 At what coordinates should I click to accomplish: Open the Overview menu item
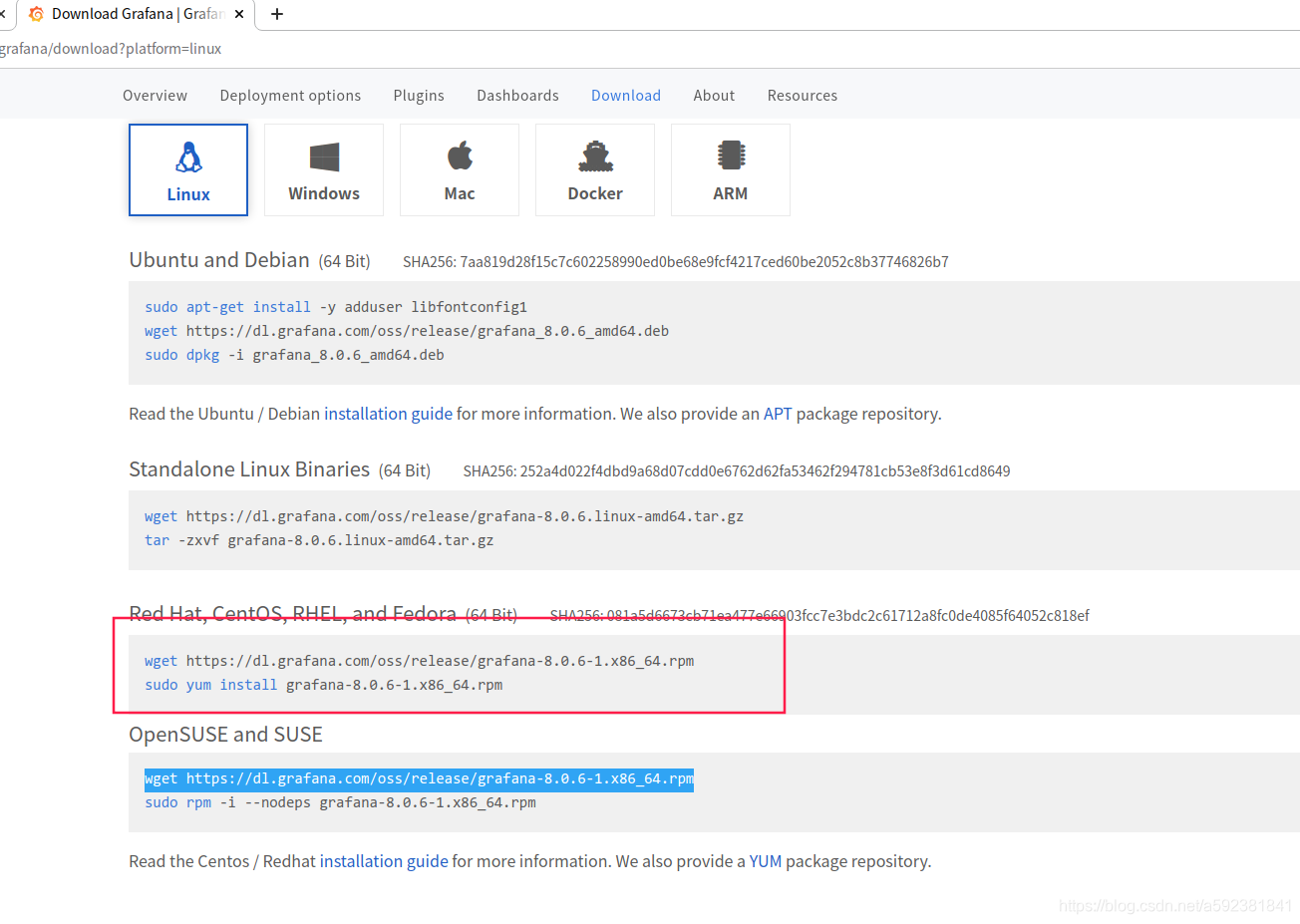(x=155, y=96)
